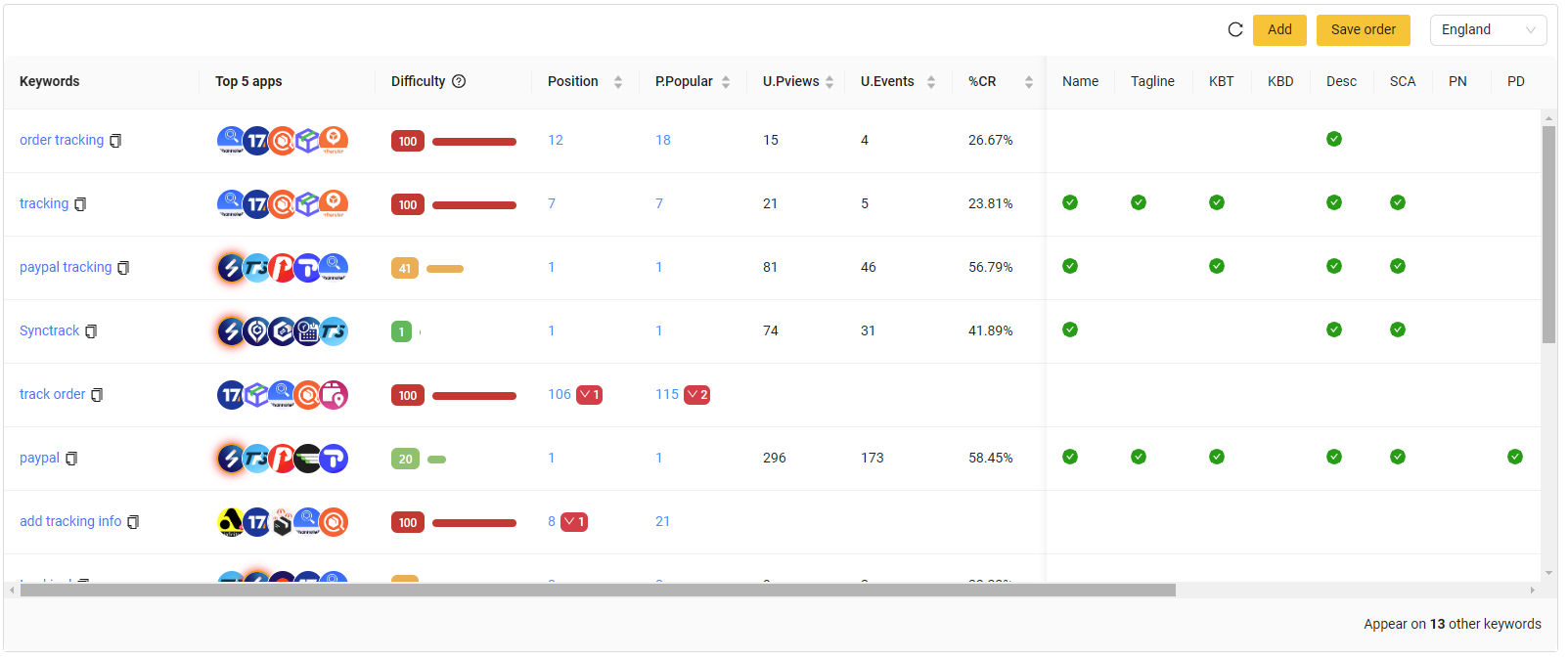Sort by Position column arrows
Viewport: 1568px width, 659px height.
point(618,82)
